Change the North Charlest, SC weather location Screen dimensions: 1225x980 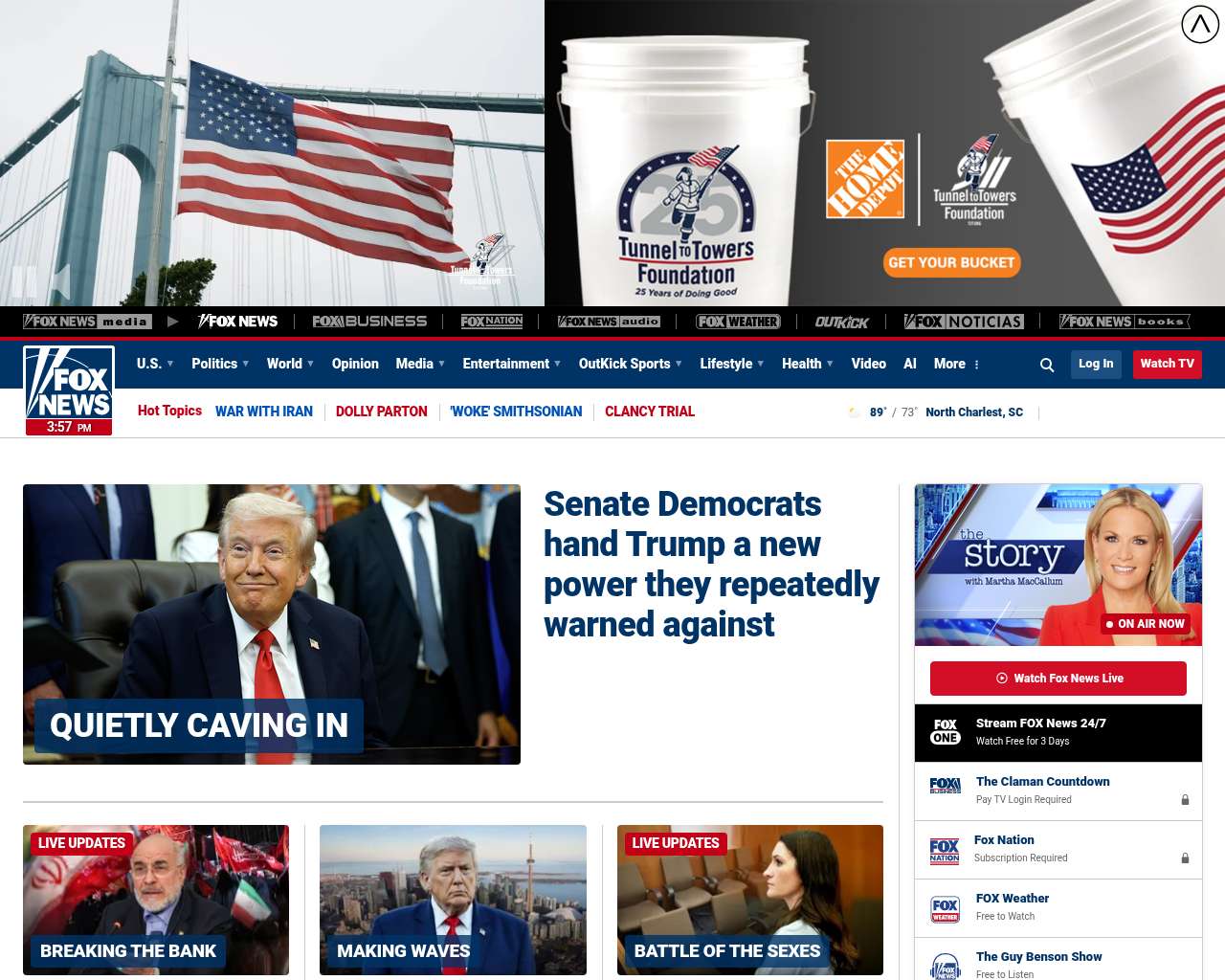[974, 412]
